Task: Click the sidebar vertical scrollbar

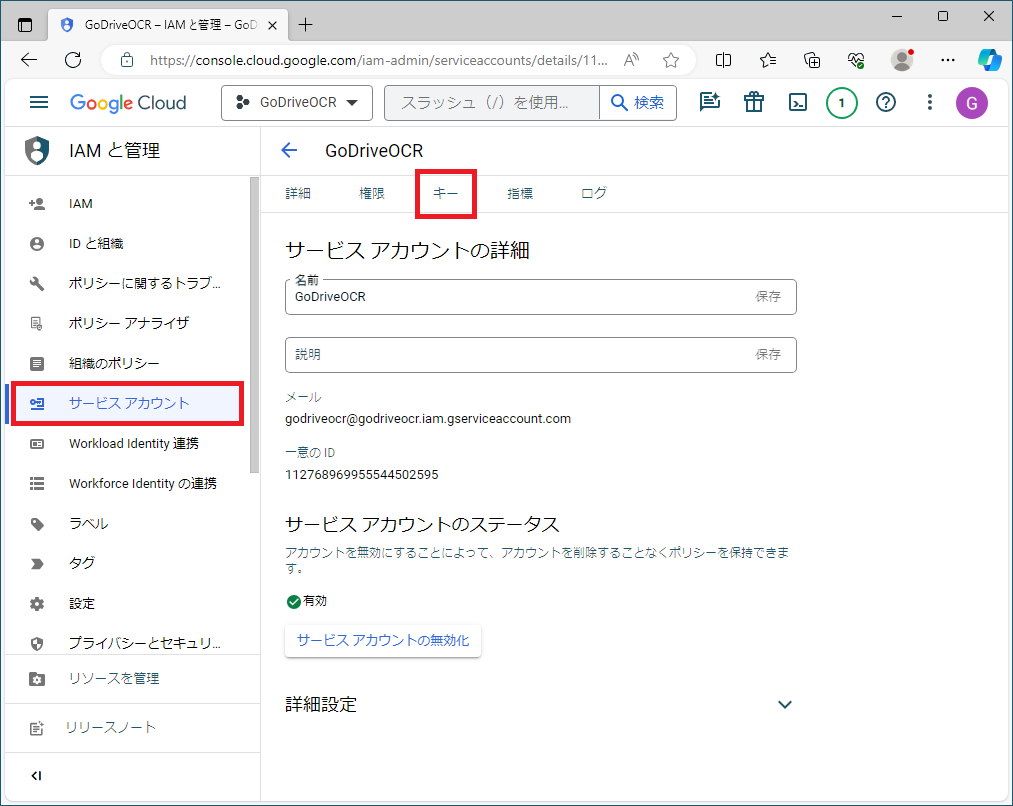Action: [x=254, y=325]
